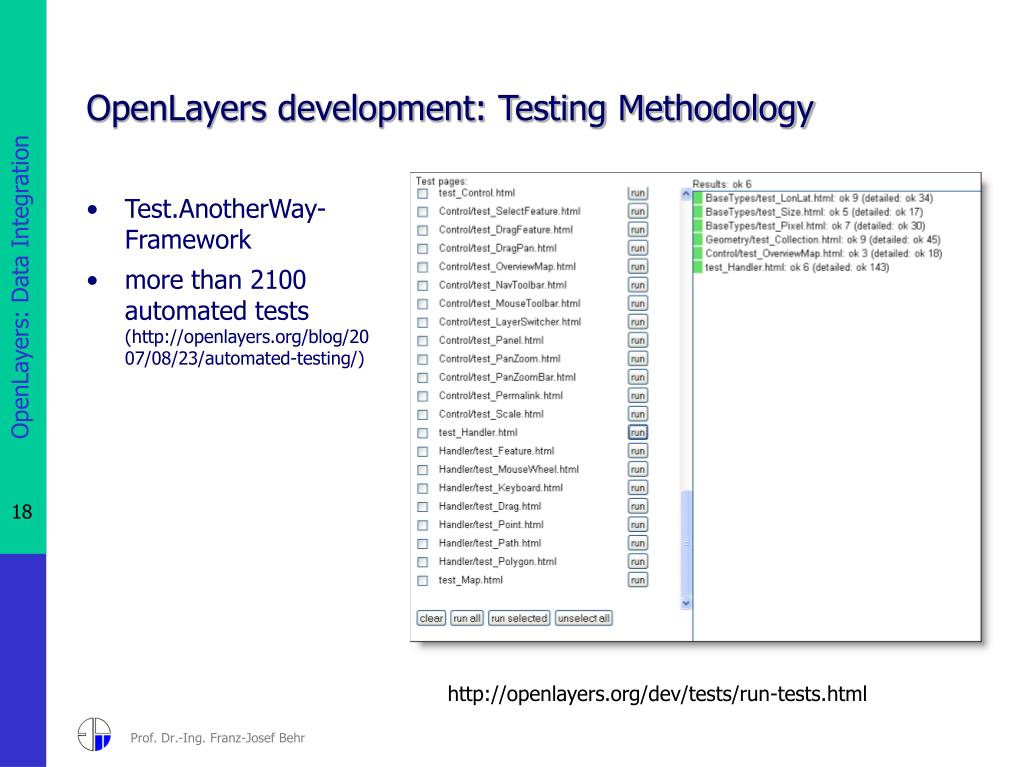This screenshot has width=1023, height=767.
Task: Select the Control/test_OverviewMap.html result row
Action: [x=818, y=253]
